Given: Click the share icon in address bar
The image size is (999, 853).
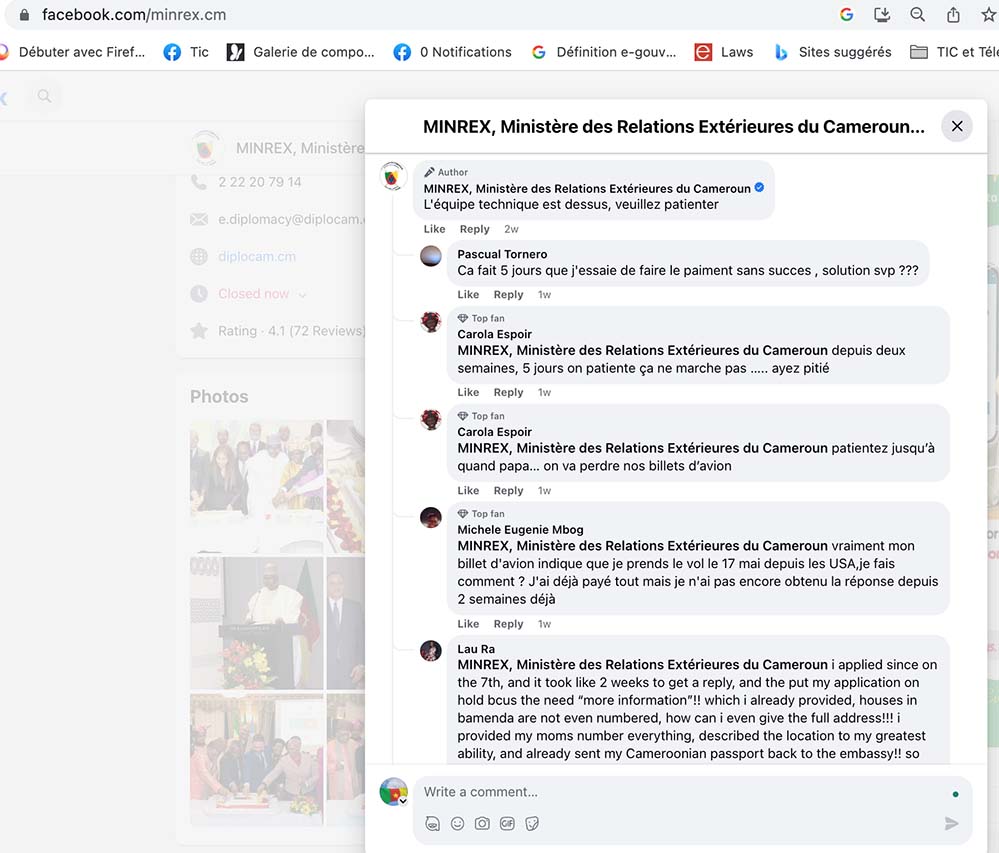Looking at the screenshot, I should pos(953,15).
